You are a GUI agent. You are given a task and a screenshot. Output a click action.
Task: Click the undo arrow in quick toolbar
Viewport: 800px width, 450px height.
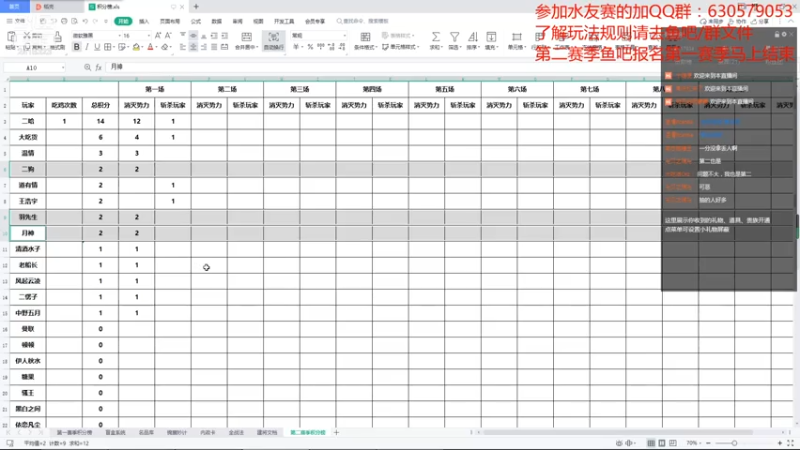pos(85,21)
